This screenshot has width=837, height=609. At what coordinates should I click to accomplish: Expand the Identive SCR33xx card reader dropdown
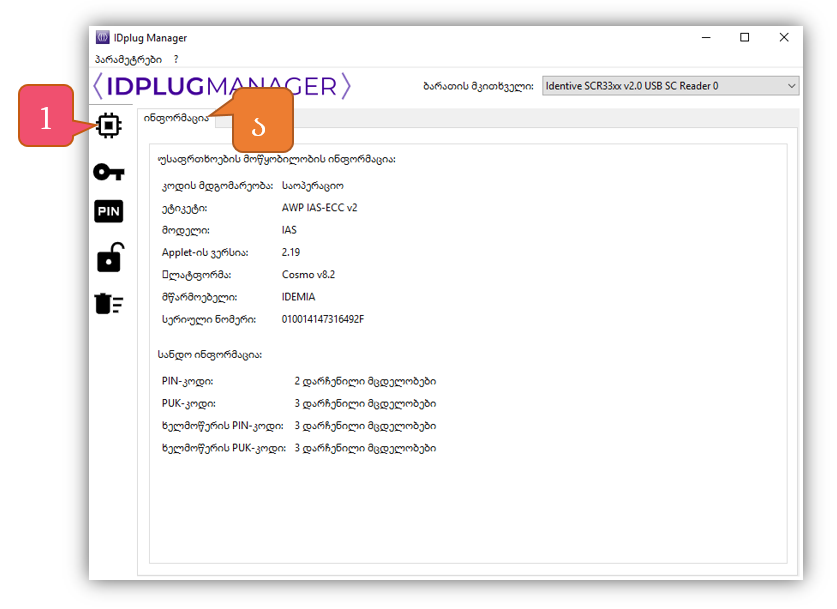click(670, 86)
